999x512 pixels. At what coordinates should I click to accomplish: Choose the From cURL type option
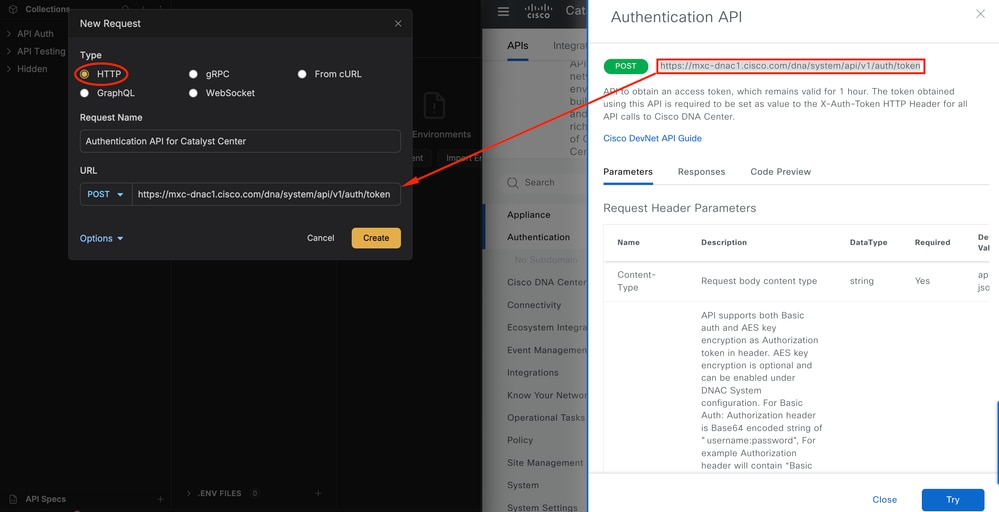[302, 74]
